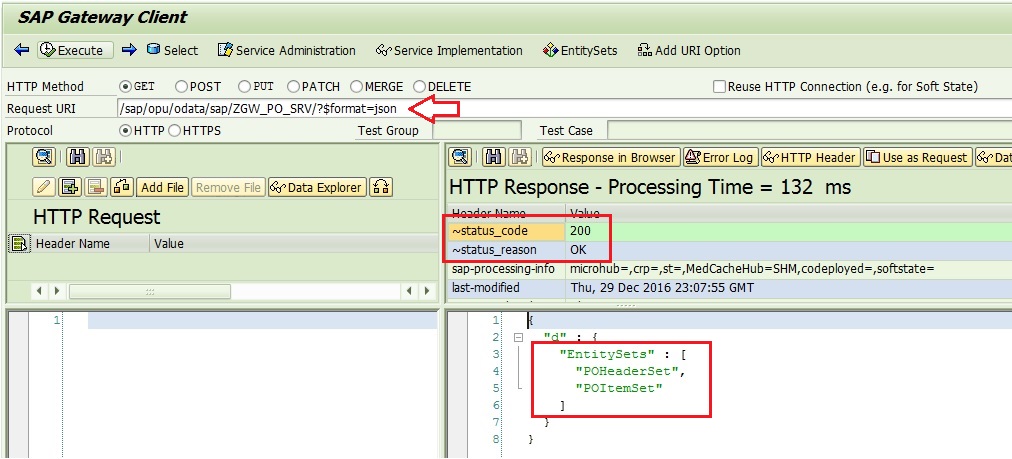Click the request Value column header

pos(294,243)
